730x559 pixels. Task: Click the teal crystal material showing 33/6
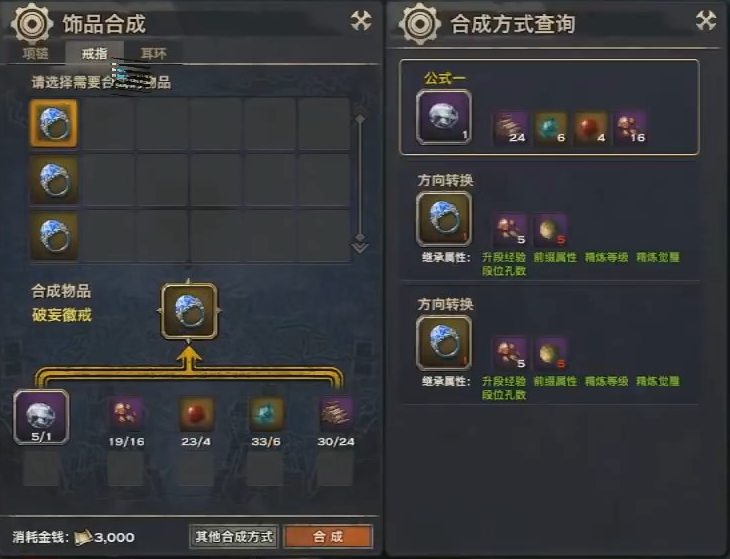(266, 414)
